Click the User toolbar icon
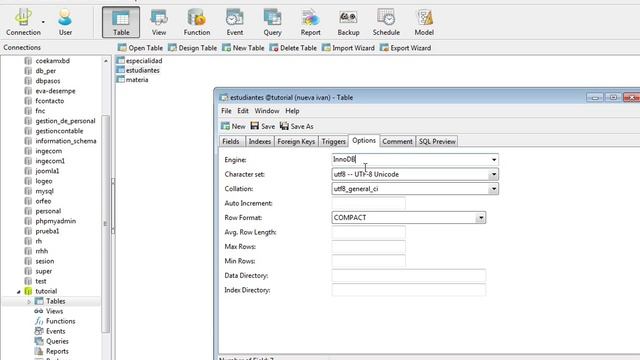Screen dimensions: 640x360 pos(65,22)
